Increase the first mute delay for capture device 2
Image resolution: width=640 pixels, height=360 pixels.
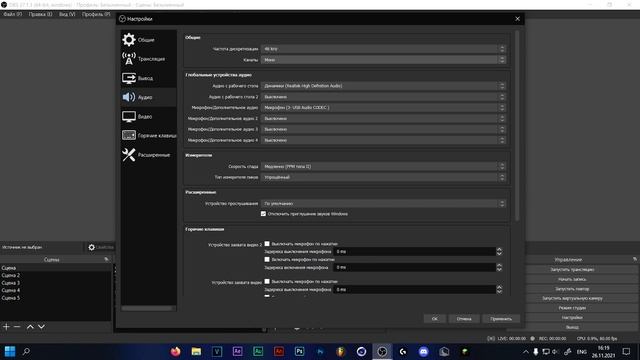point(499,249)
